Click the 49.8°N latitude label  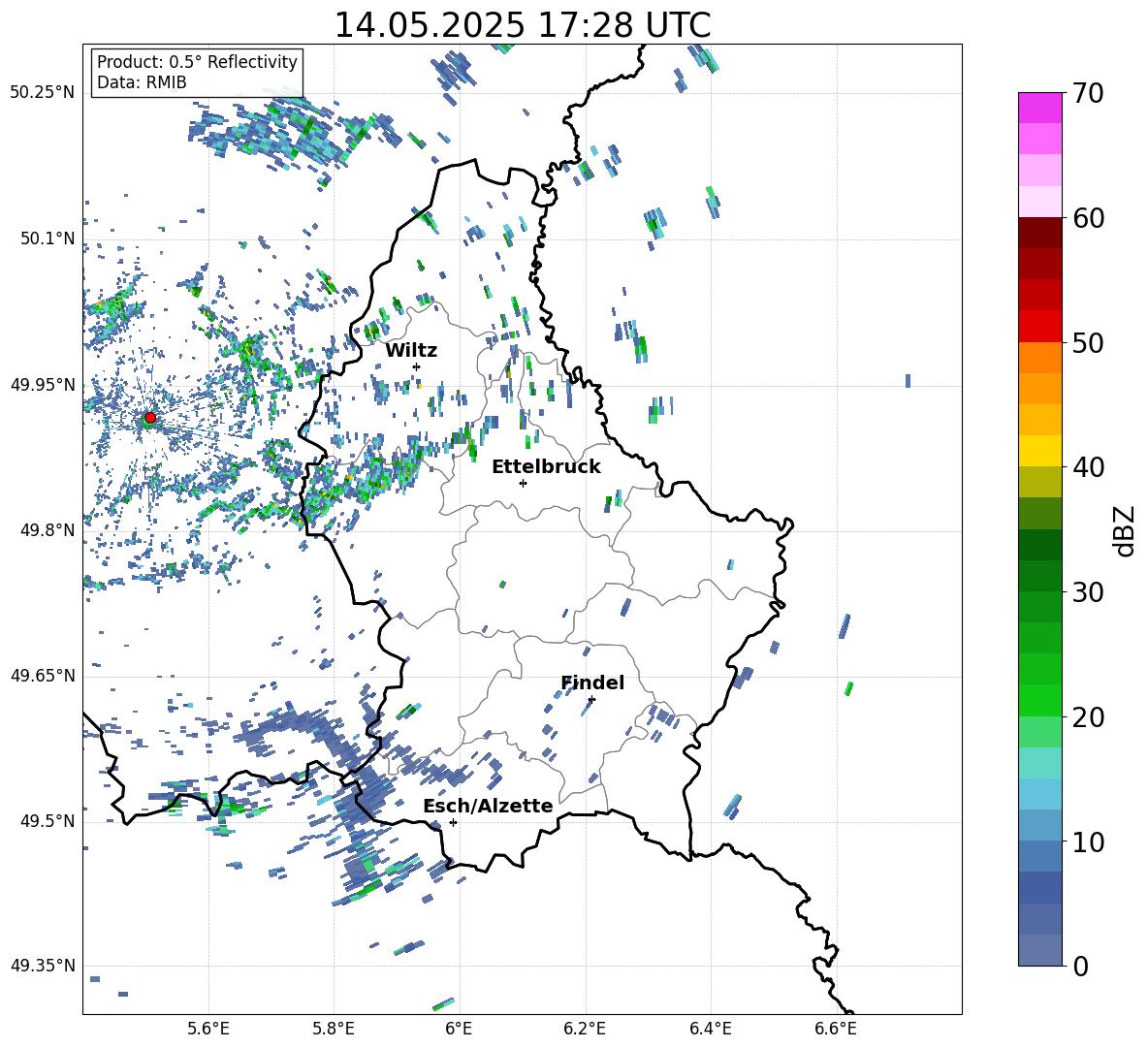pos(48,530)
